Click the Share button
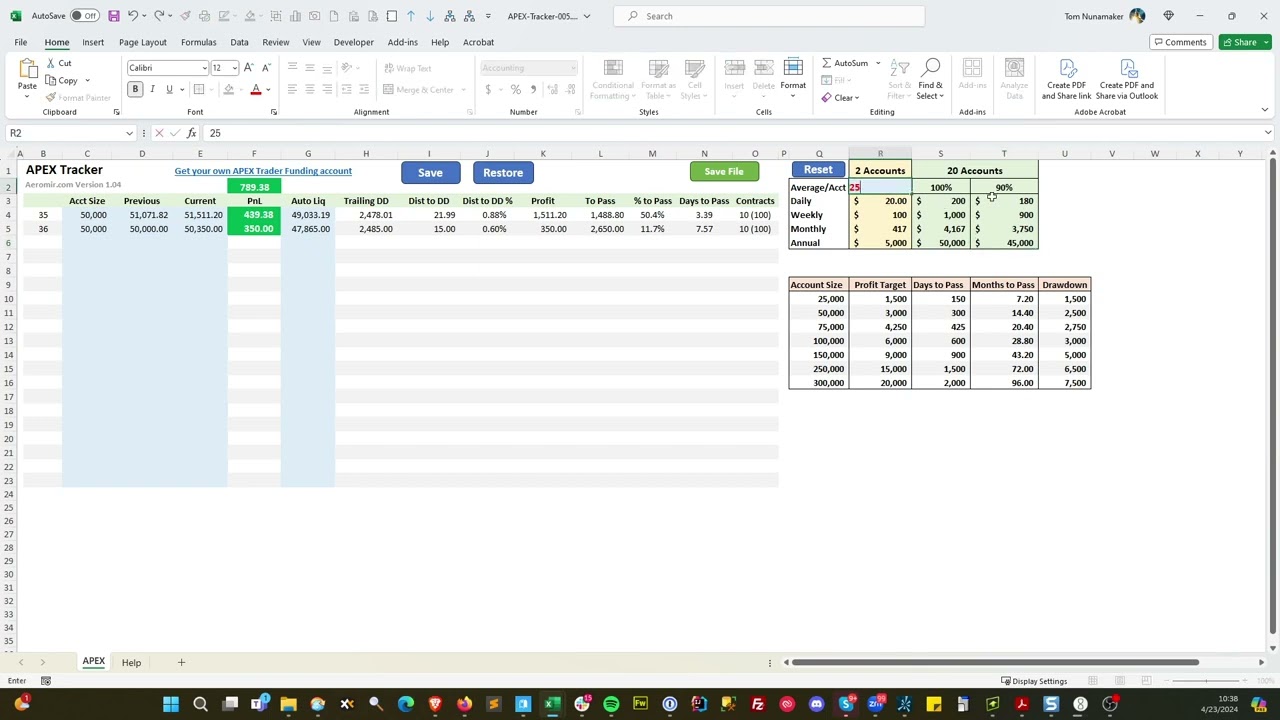Screen dimensions: 1280x720 1245,42
